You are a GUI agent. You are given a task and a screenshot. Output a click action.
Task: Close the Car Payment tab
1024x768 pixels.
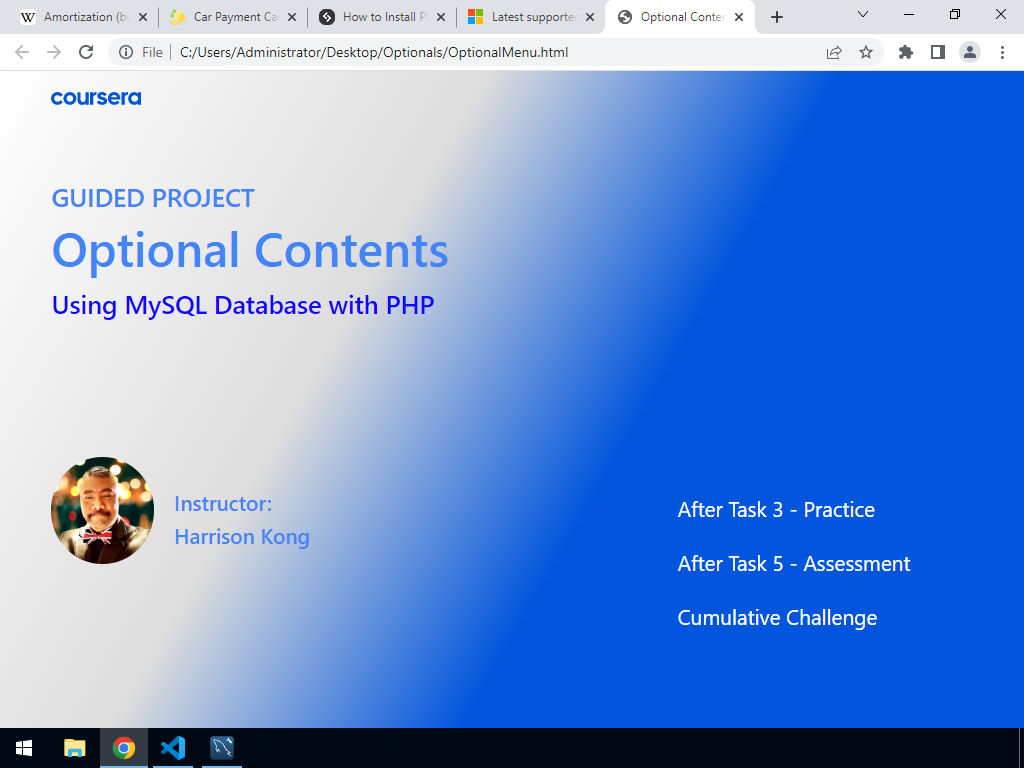click(x=292, y=18)
